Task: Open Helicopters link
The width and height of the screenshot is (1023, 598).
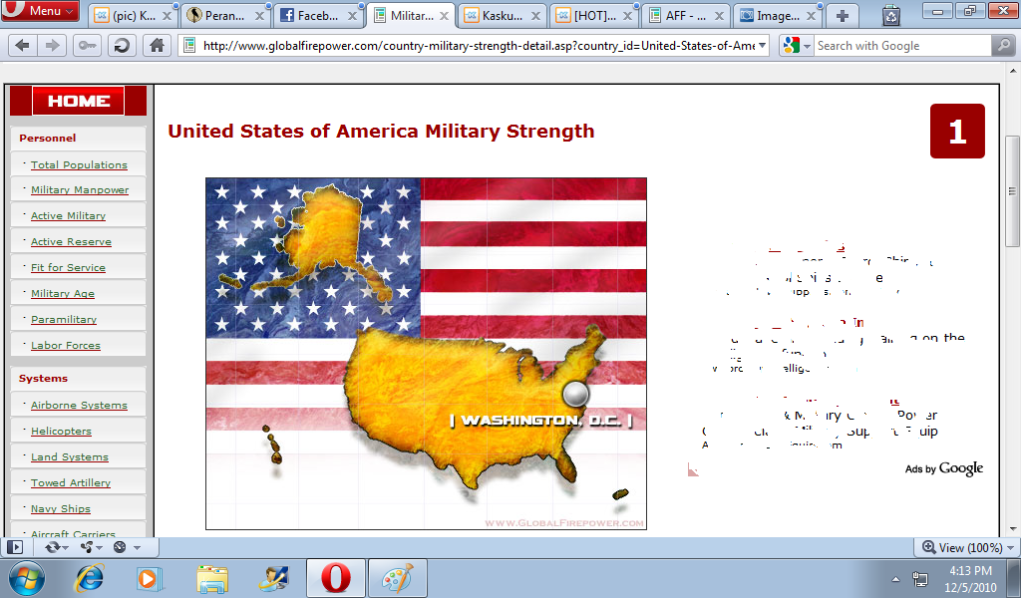Action: (61, 431)
